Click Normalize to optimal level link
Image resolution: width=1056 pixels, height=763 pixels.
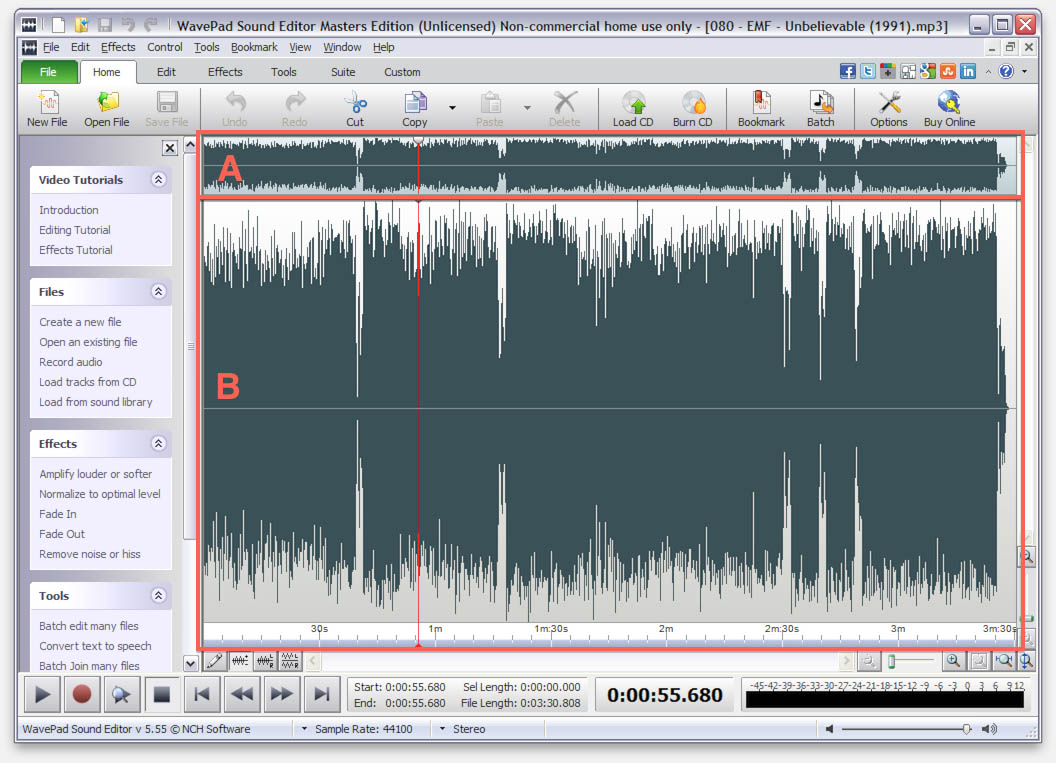tap(100, 494)
